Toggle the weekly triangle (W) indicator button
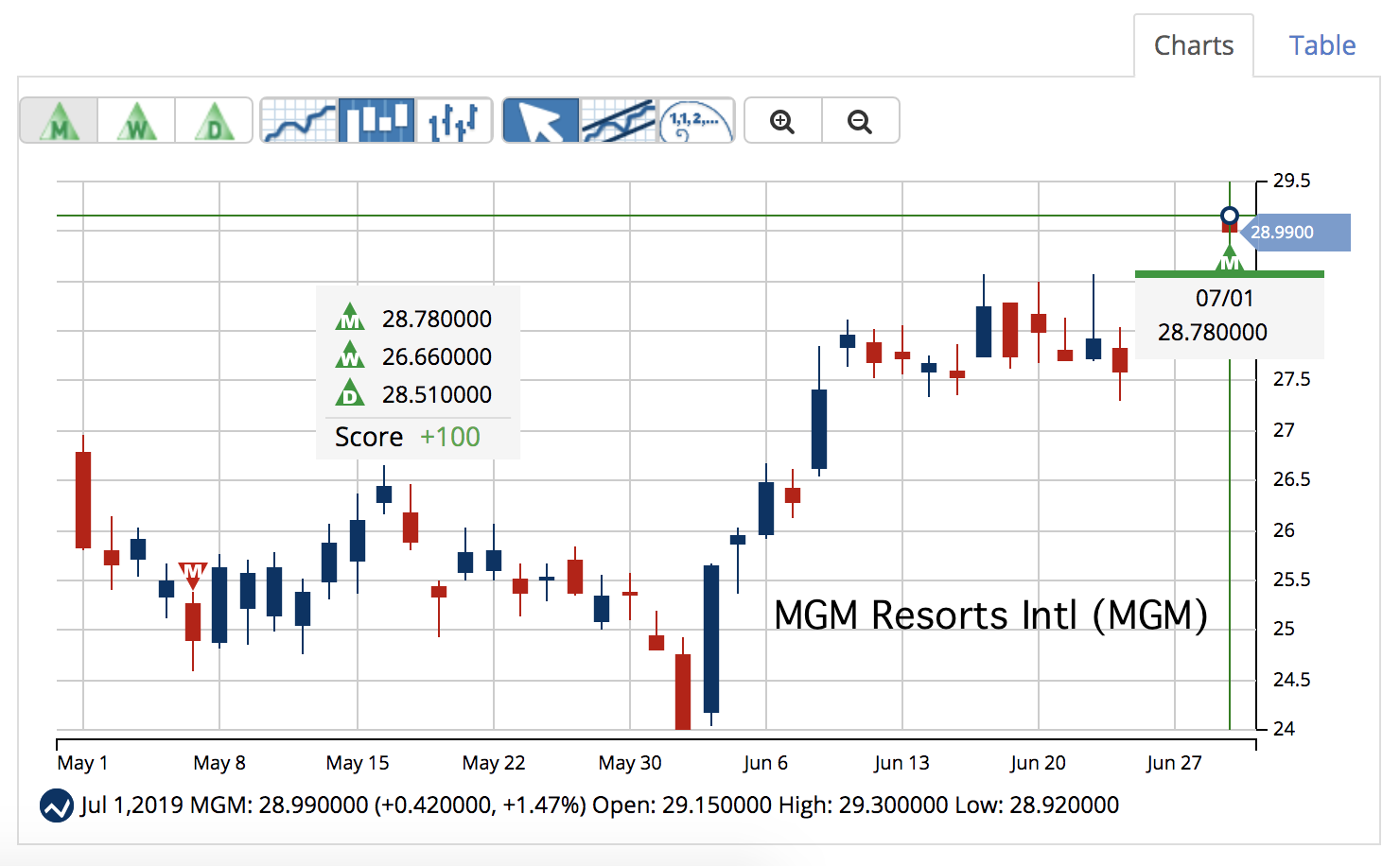This screenshot has width=1400, height=866. point(136,121)
